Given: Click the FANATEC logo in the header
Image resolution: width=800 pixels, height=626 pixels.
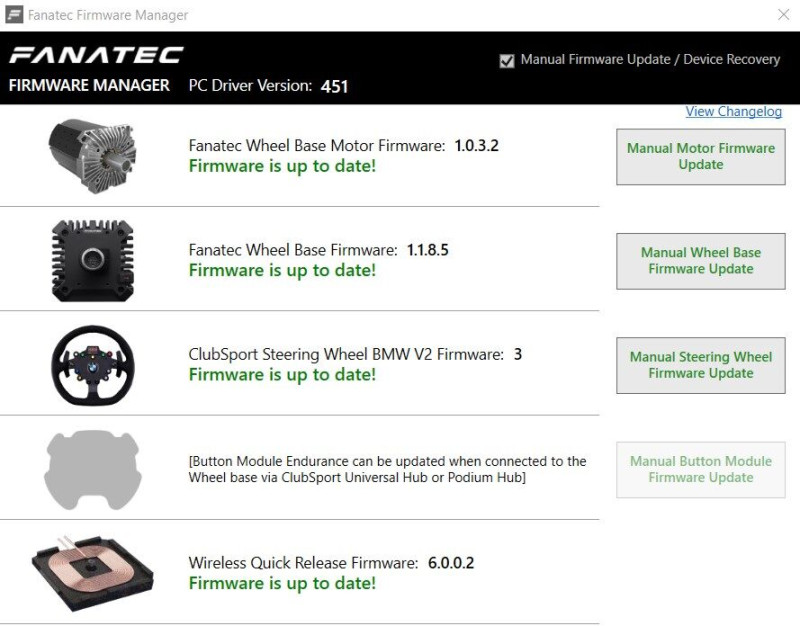Looking at the screenshot, I should 96,55.
